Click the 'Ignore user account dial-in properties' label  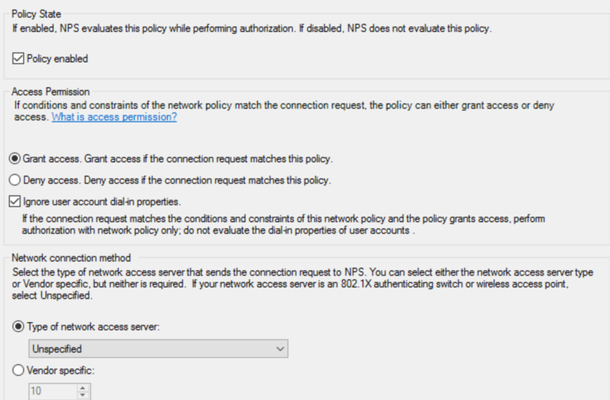pyautogui.click(x=102, y=202)
